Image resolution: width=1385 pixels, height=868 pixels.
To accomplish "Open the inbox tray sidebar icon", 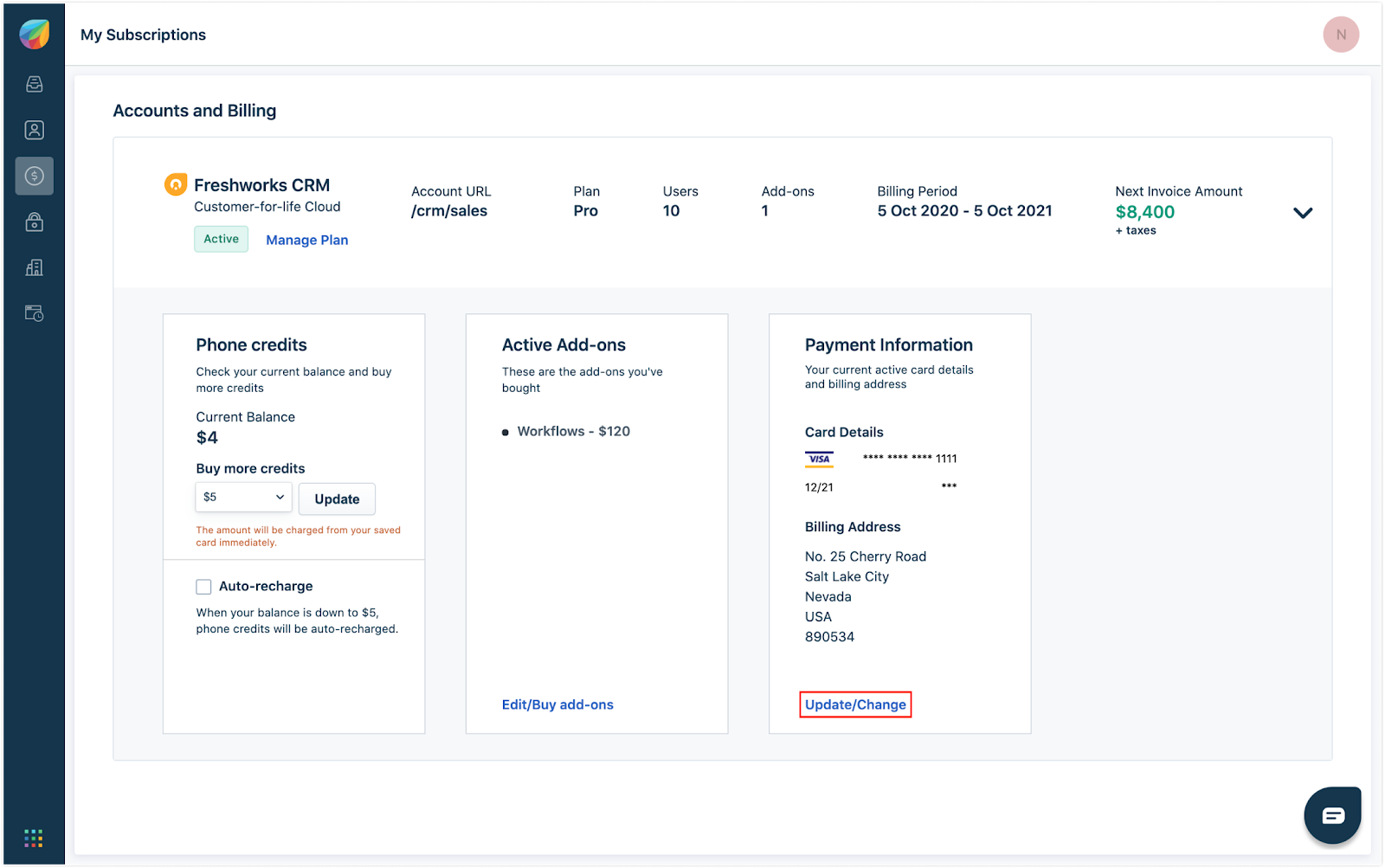I will click(x=35, y=84).
